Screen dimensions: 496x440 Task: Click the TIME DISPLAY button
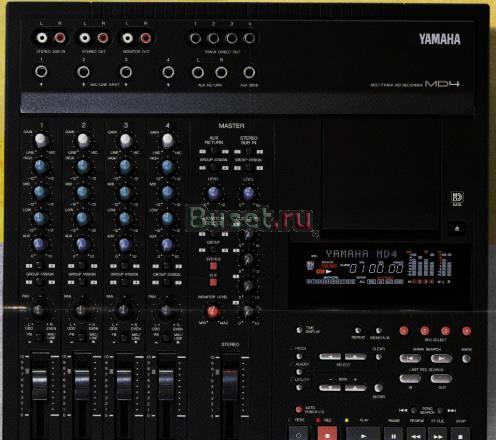click(x=300, y=330)
